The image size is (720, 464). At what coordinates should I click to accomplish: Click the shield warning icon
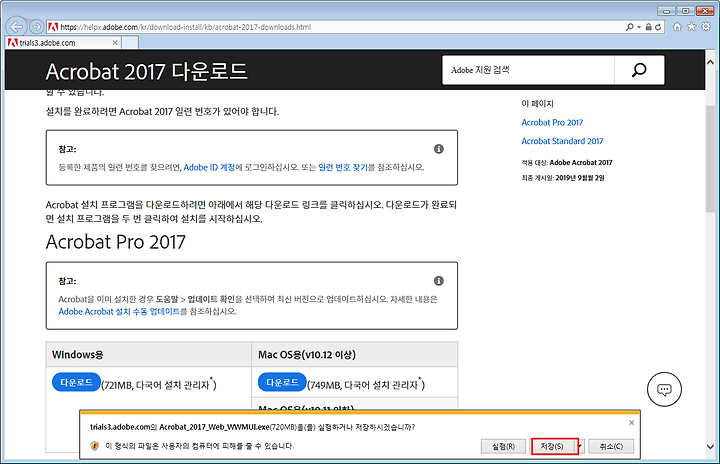pyautogui.click(x=95, y=446)
